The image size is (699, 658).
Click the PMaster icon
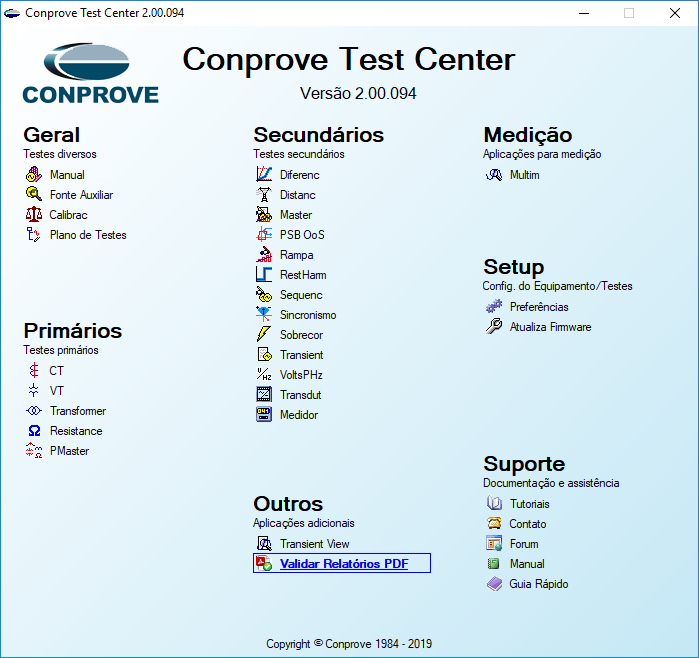[x=34, y=451]
